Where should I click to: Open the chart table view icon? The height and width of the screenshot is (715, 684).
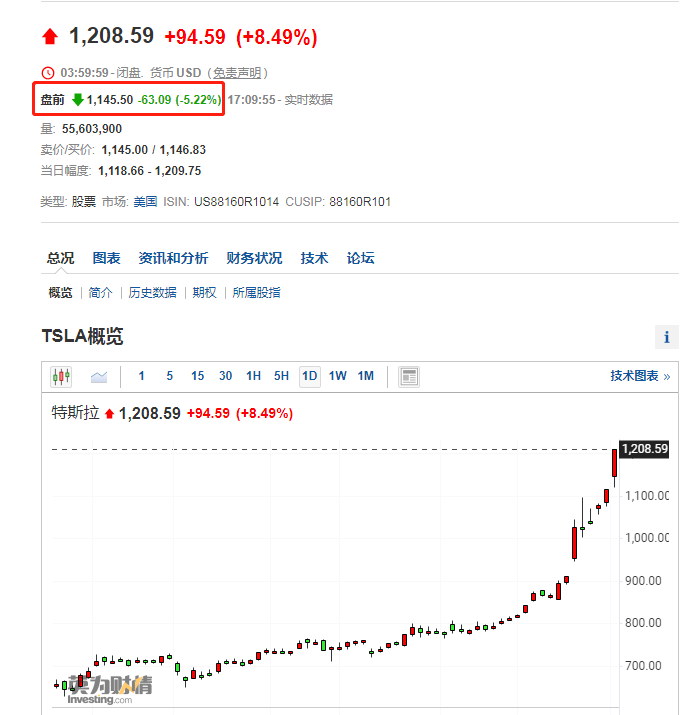click(409, 377)
